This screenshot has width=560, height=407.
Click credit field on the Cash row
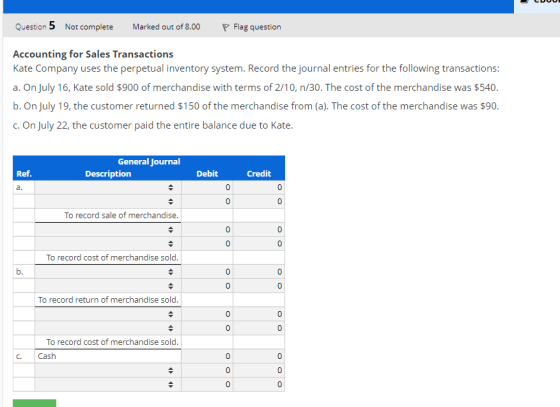[259, 356]
